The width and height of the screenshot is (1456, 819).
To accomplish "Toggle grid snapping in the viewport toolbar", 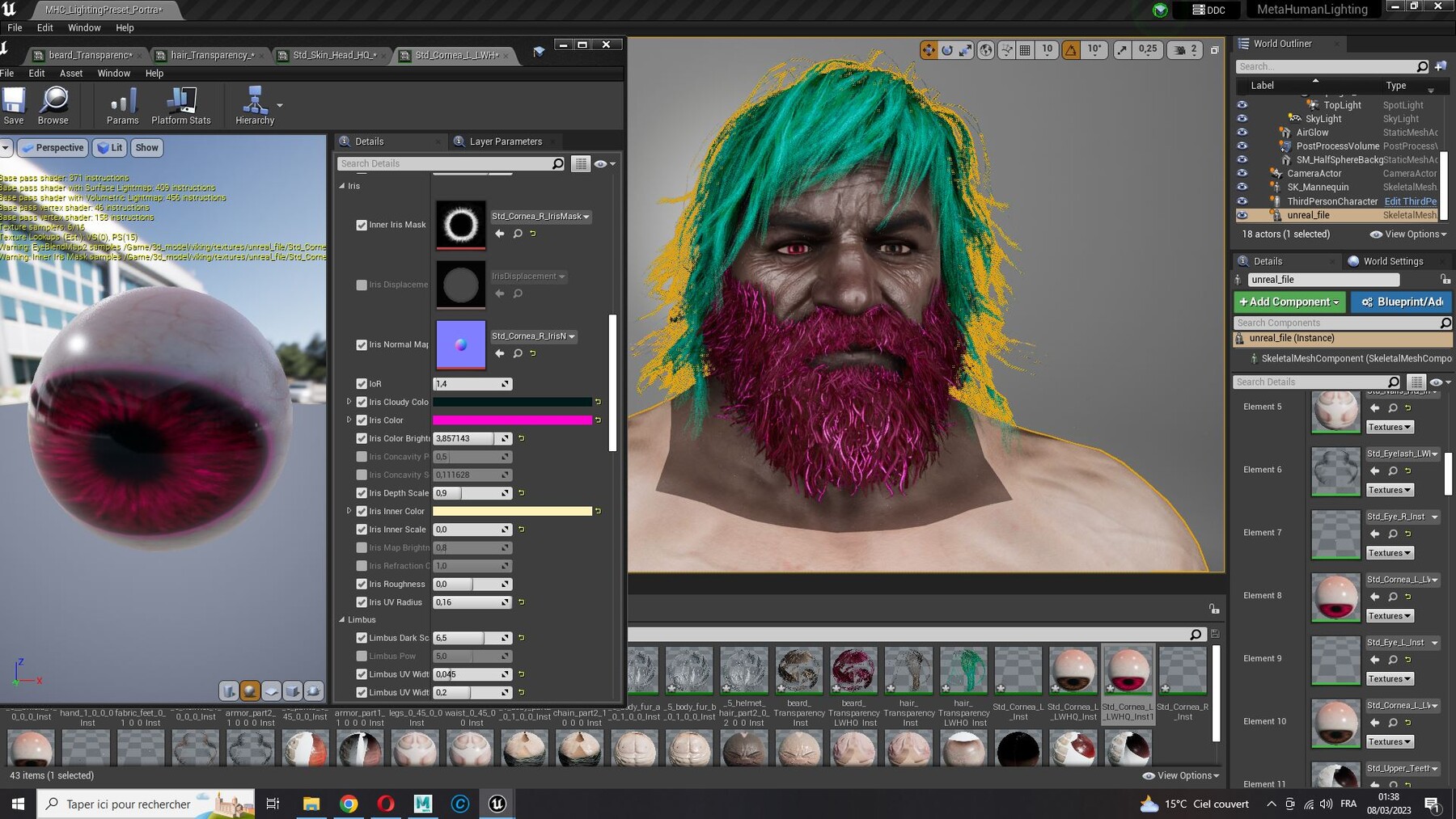I will (1024, 49).
